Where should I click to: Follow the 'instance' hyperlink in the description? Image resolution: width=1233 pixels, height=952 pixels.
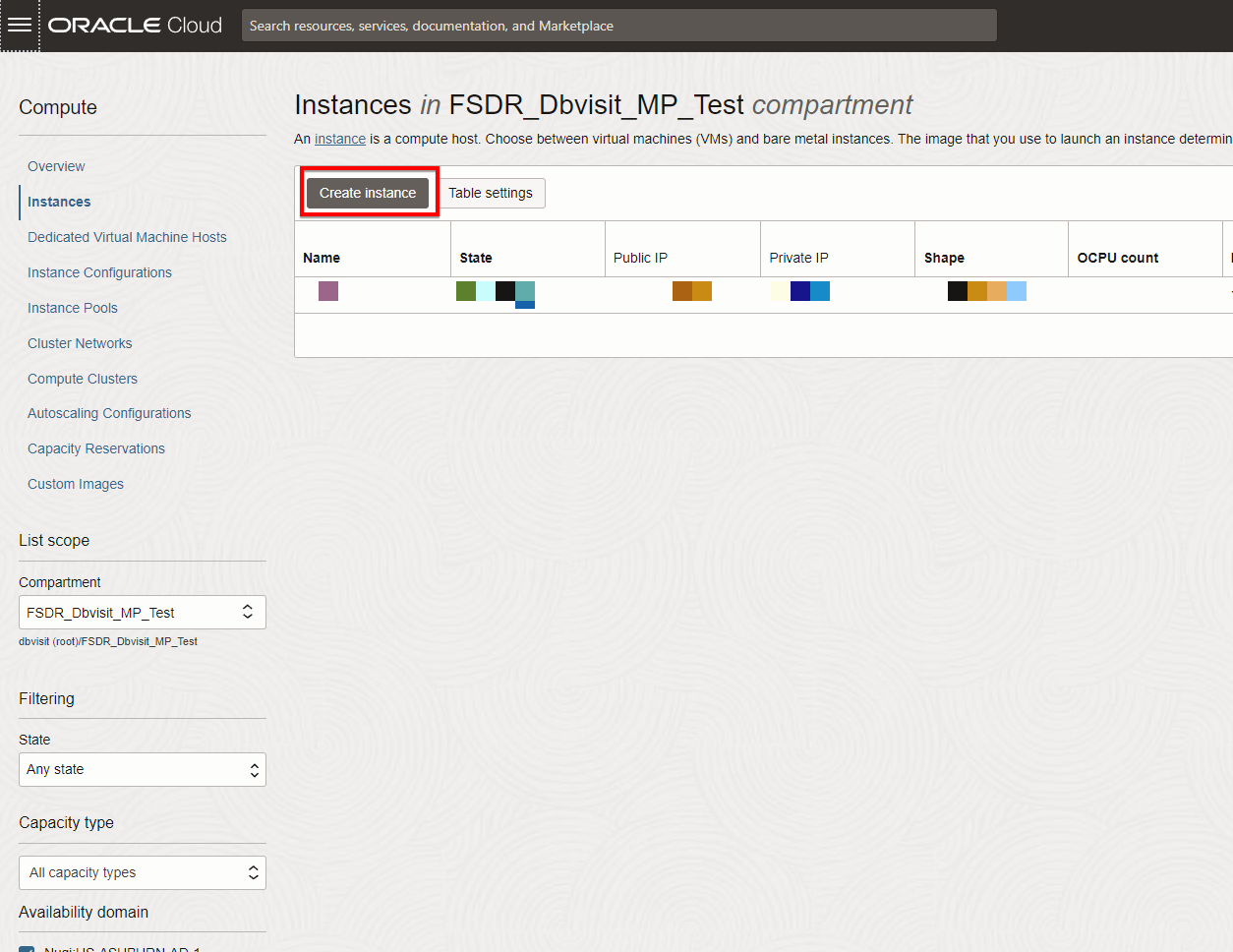[x=340, y=139]
